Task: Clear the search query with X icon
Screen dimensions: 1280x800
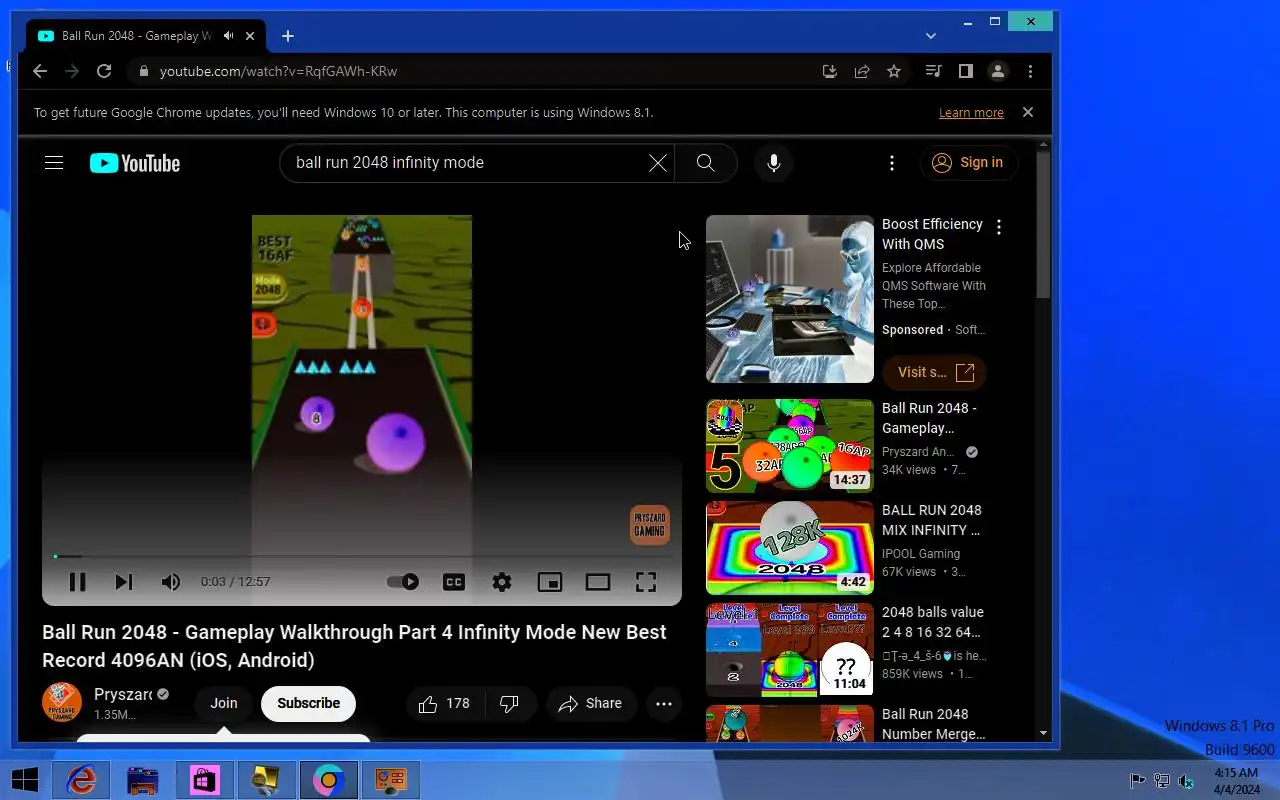Action: coord(657,163)
